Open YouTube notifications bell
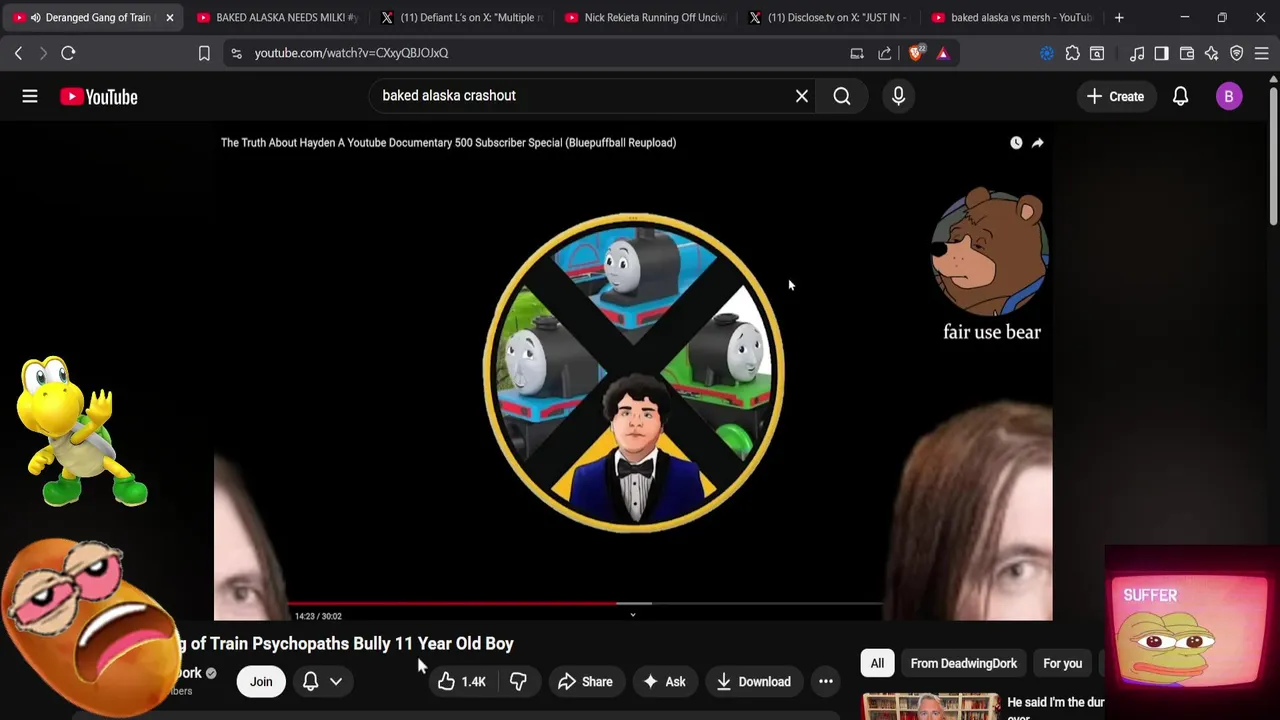 (1180, 96)
